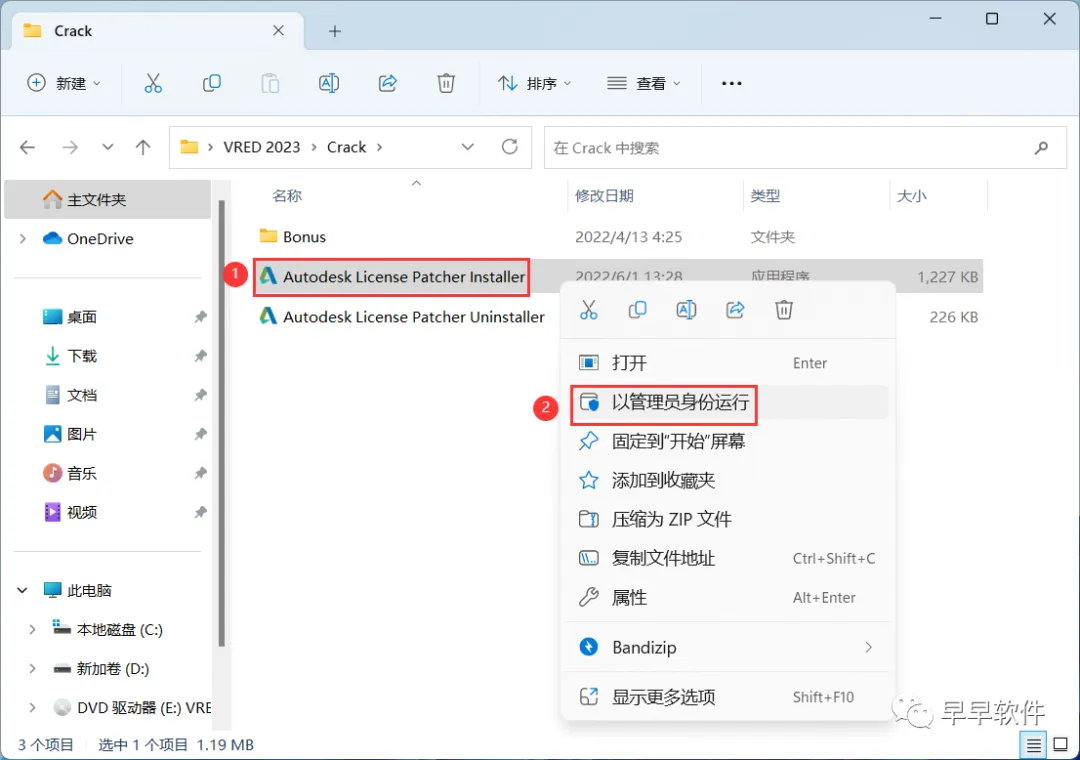1080x760 pixels.
Task: Expand the OneDrive tree node
Action: pos(23,238)
